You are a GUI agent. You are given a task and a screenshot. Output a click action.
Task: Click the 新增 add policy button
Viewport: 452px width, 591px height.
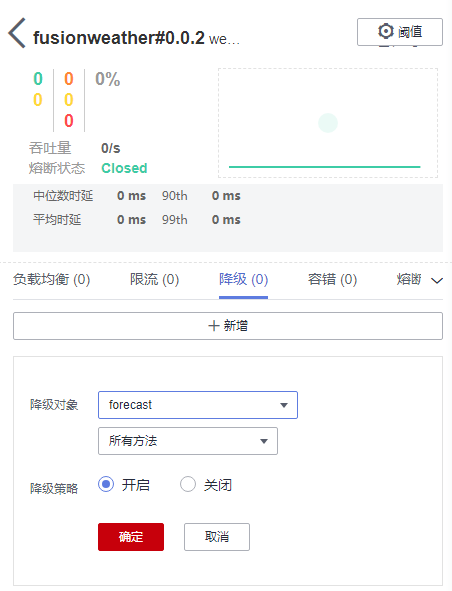[x=228, y=326]
